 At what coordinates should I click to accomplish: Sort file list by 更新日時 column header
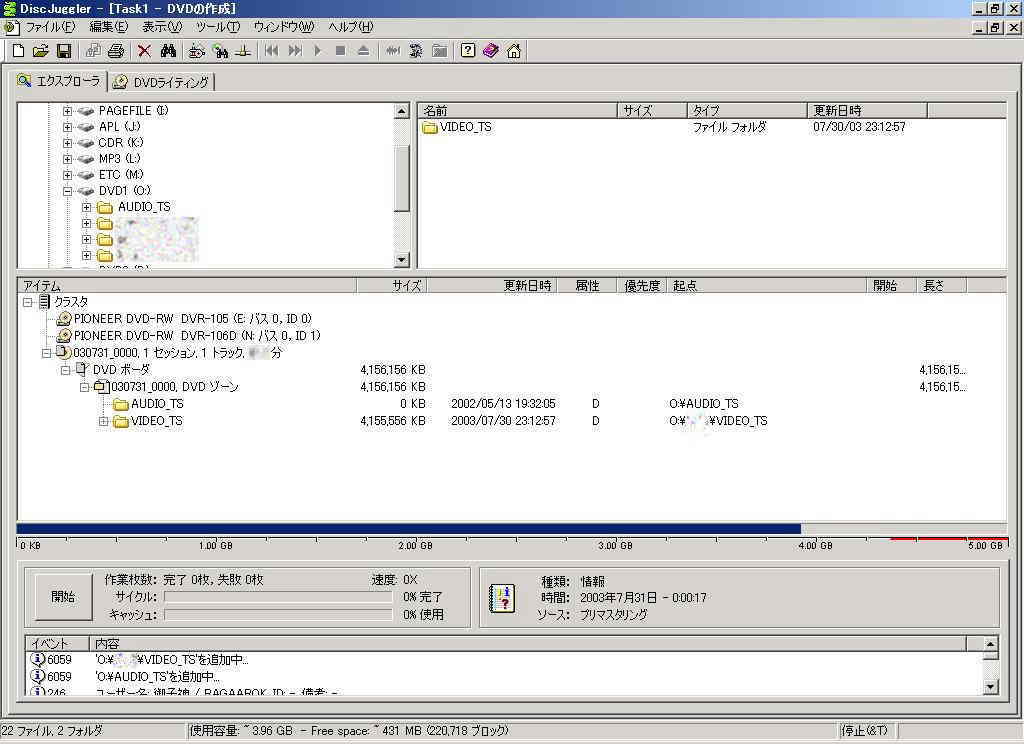click(867, 110)
